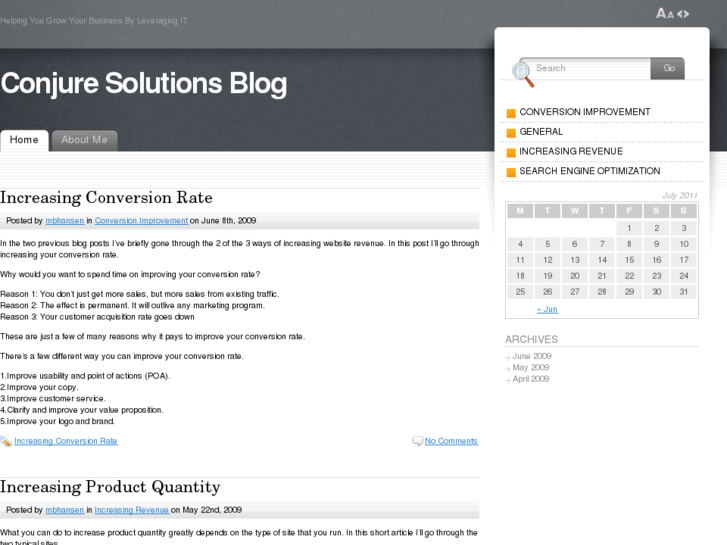Click the line '4.Clarify and improve your value proposition.'

pyautogui.click(x=82, y=410)
